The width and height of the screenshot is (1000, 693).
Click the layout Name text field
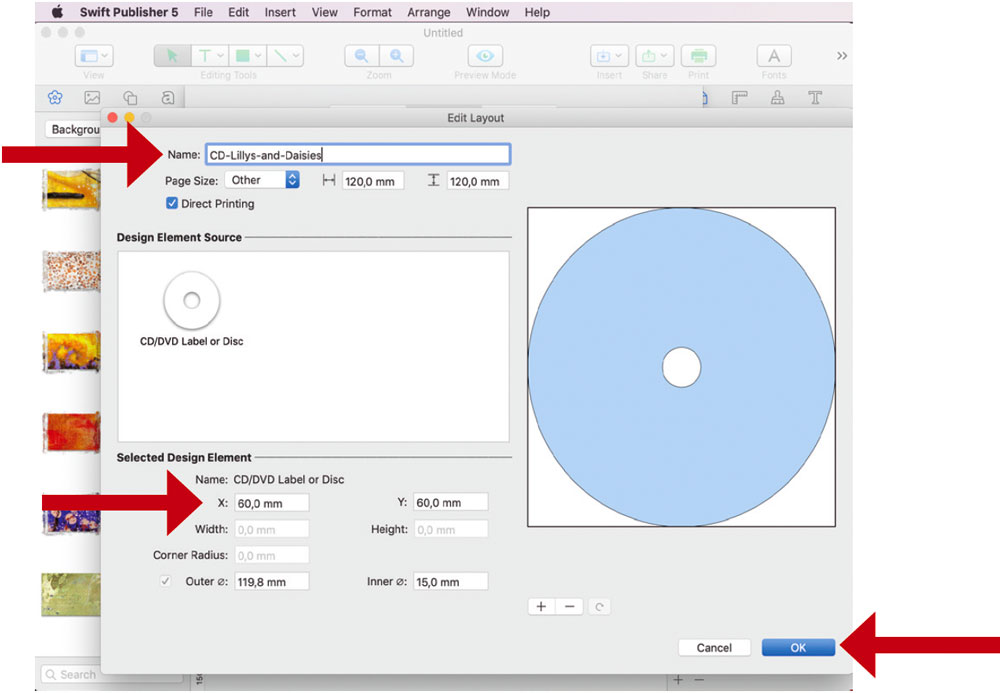point(358,154)
